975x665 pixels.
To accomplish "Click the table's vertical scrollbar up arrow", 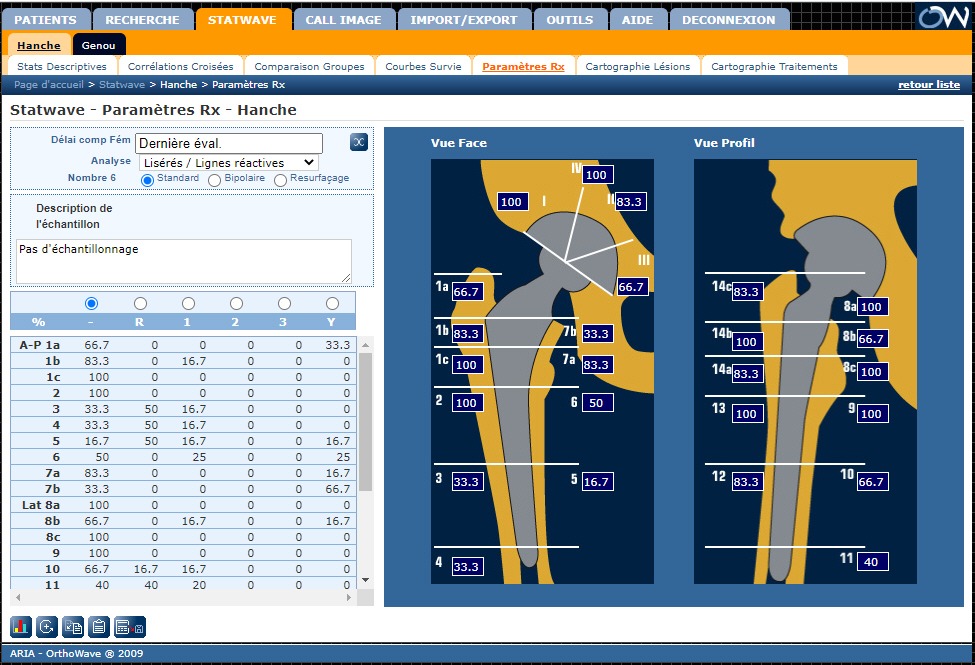I will point(366,345).
